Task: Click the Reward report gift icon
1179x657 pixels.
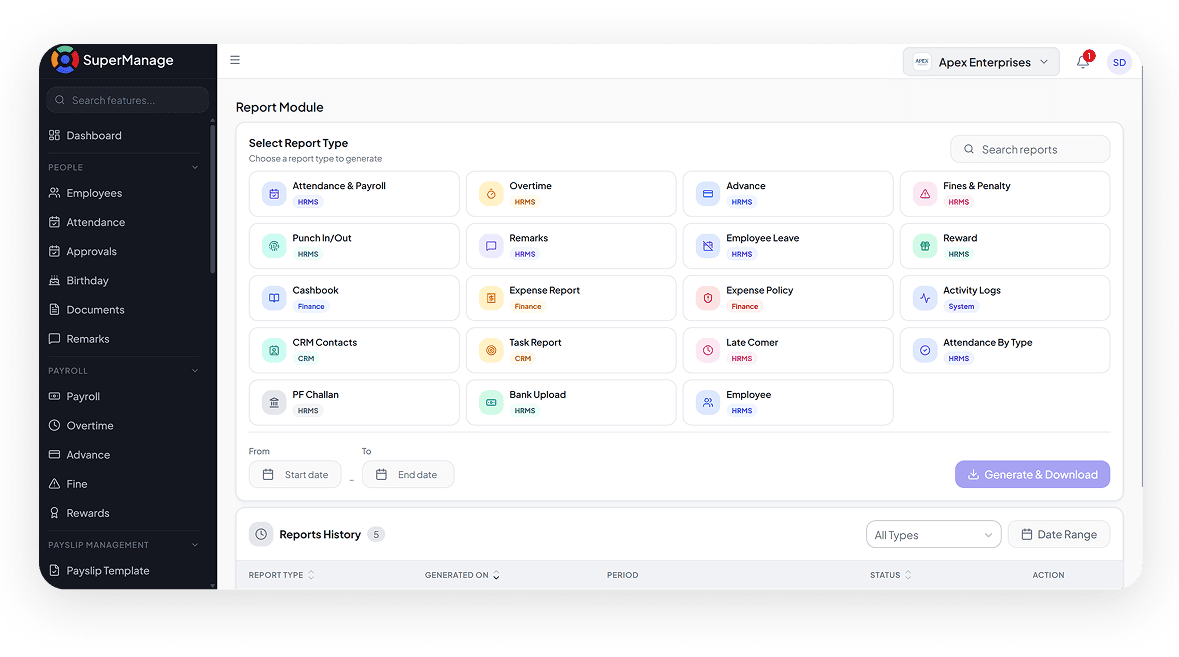Action: pos(925,246)
